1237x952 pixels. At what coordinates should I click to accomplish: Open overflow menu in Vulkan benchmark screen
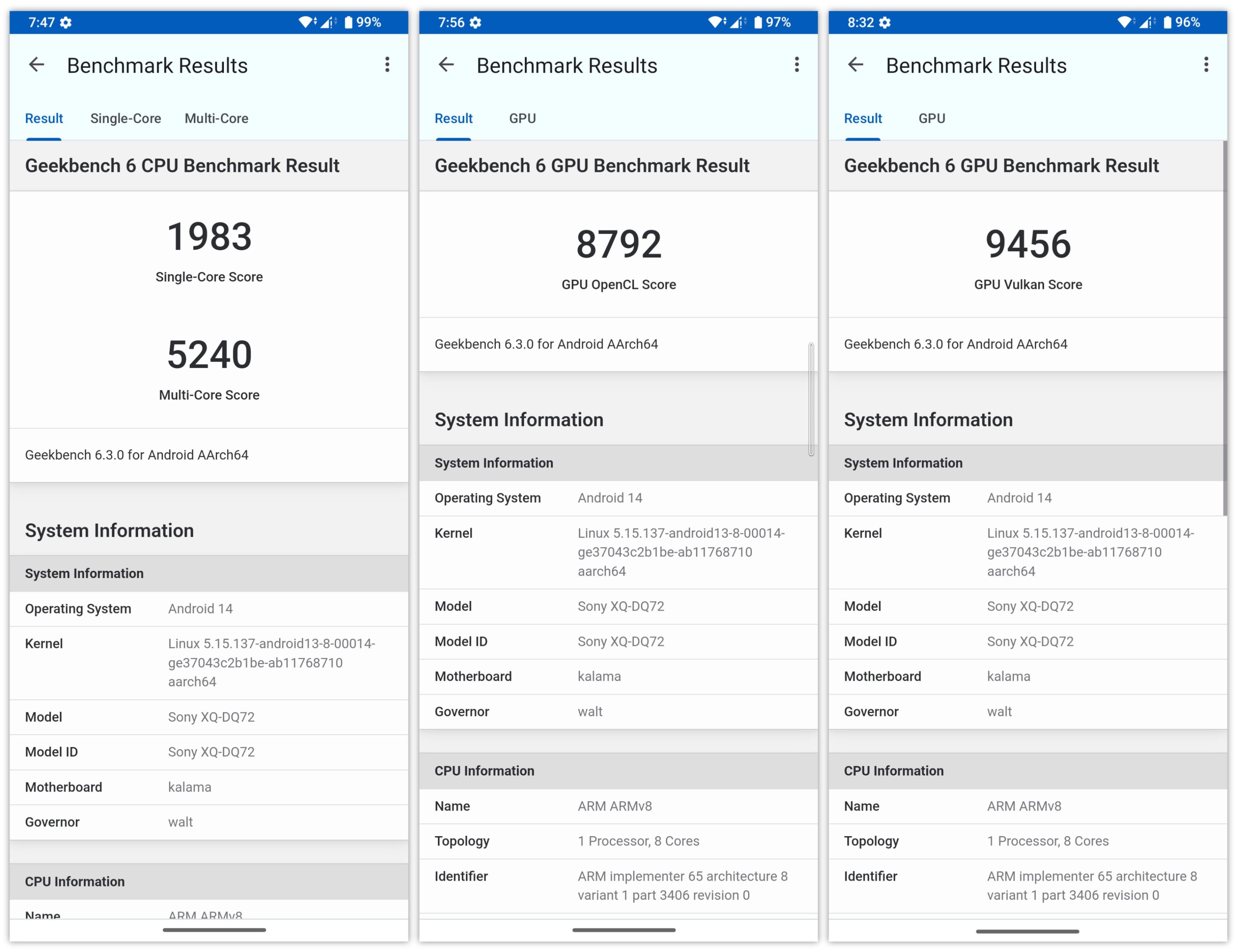click(x=1207, y=65)
